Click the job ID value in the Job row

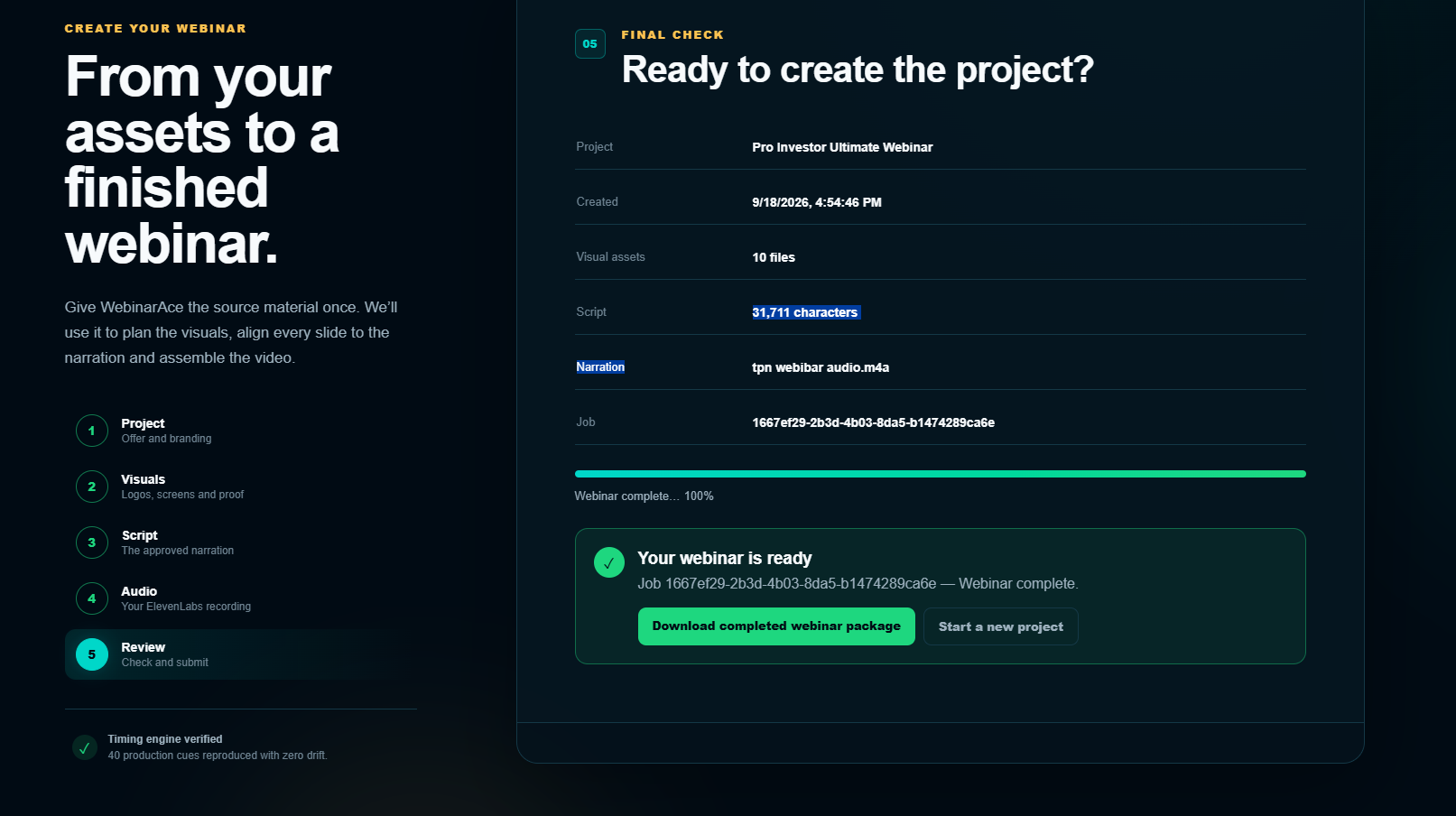(873, 422)
